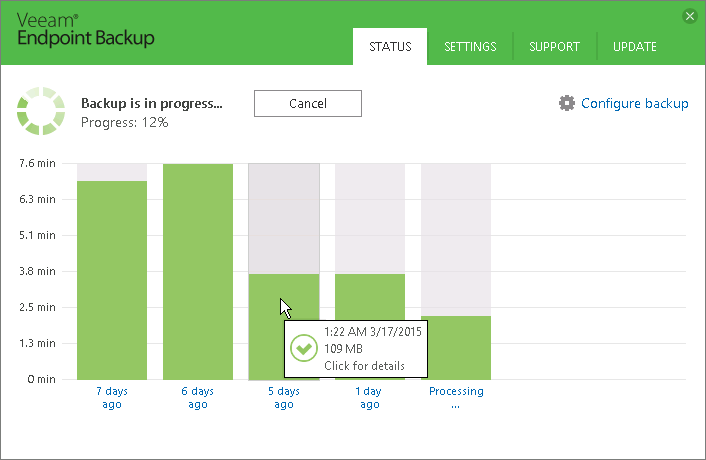Click the Processing session bar
Screen dimensions: 706x460
coord(456,347)
